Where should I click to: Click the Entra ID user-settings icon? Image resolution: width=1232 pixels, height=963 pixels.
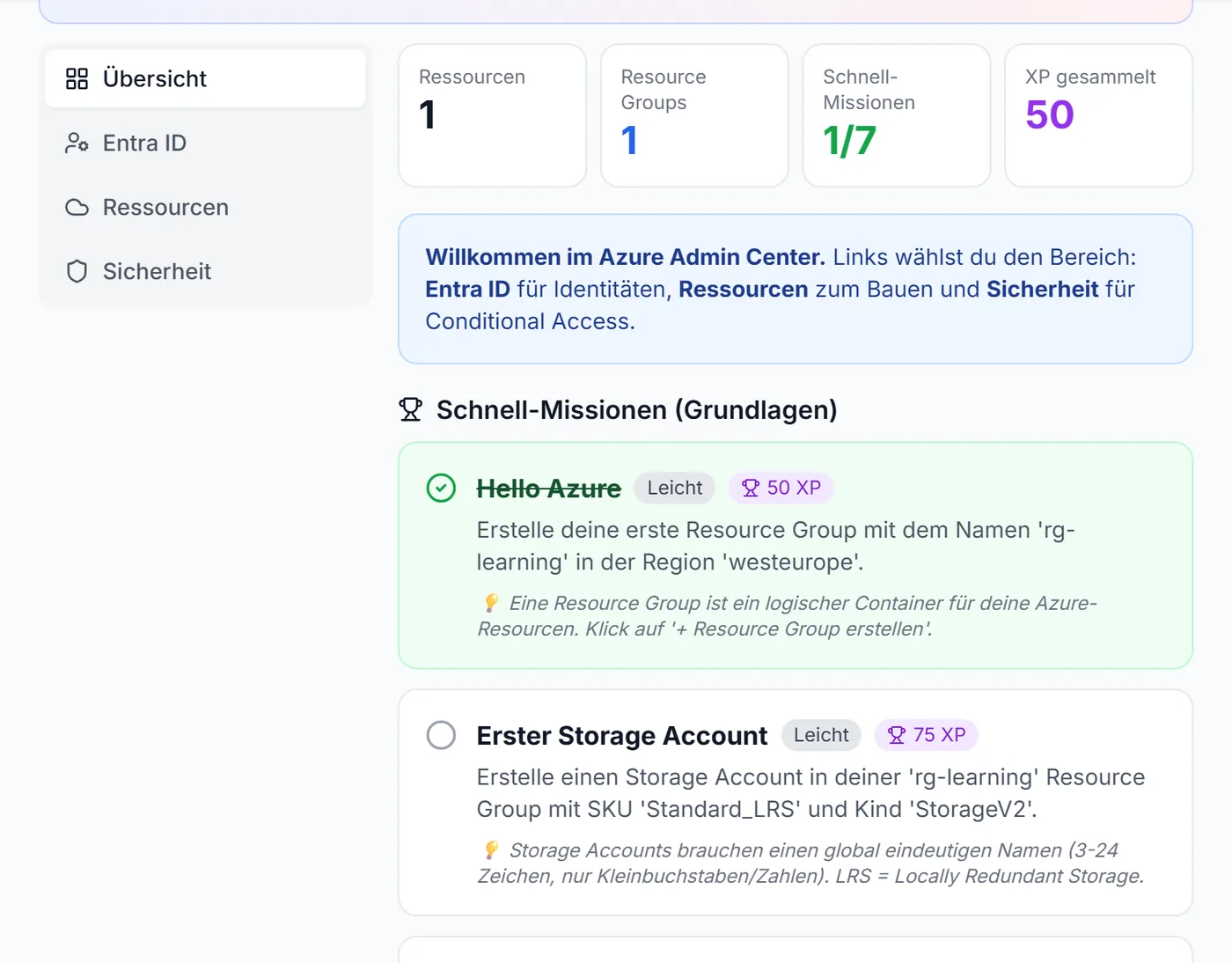(x=77, y=143)
